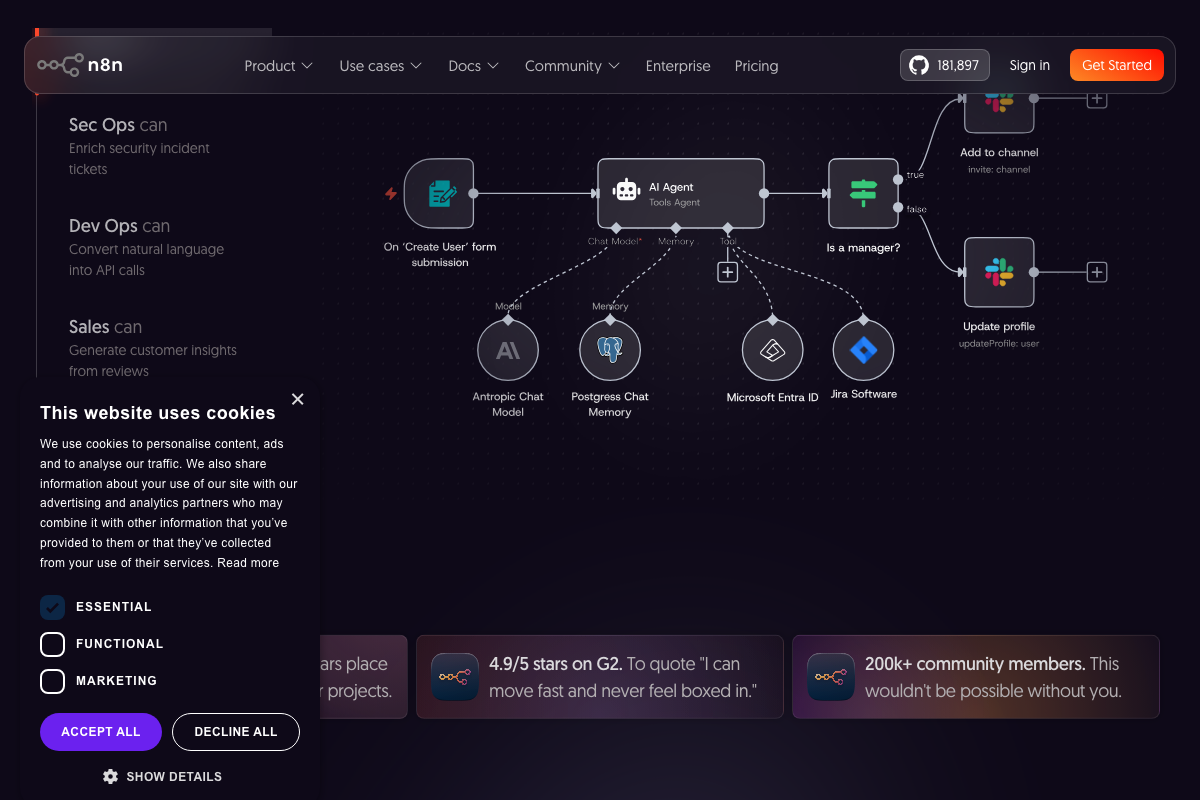Viewport: 1200px width, 800px height.
Task: Open the Enterprise page from navigation
Action: [678, 66]
